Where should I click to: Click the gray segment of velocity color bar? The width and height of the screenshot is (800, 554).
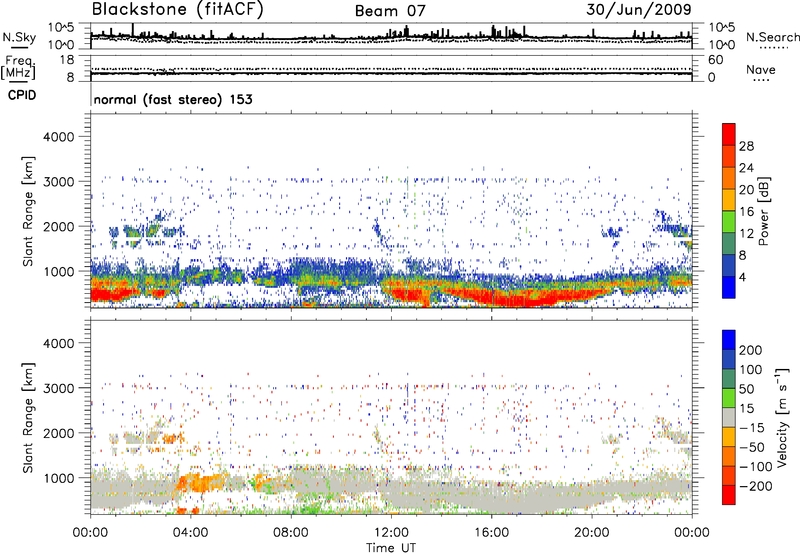coord(729,417)
